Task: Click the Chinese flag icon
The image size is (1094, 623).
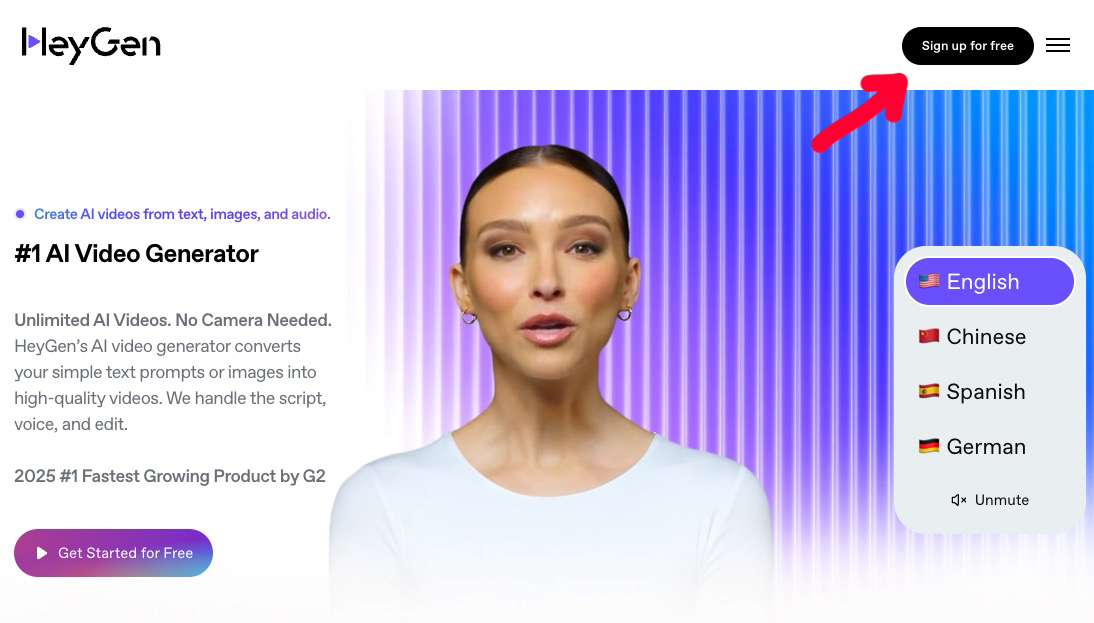Action: tap(929, 336)
